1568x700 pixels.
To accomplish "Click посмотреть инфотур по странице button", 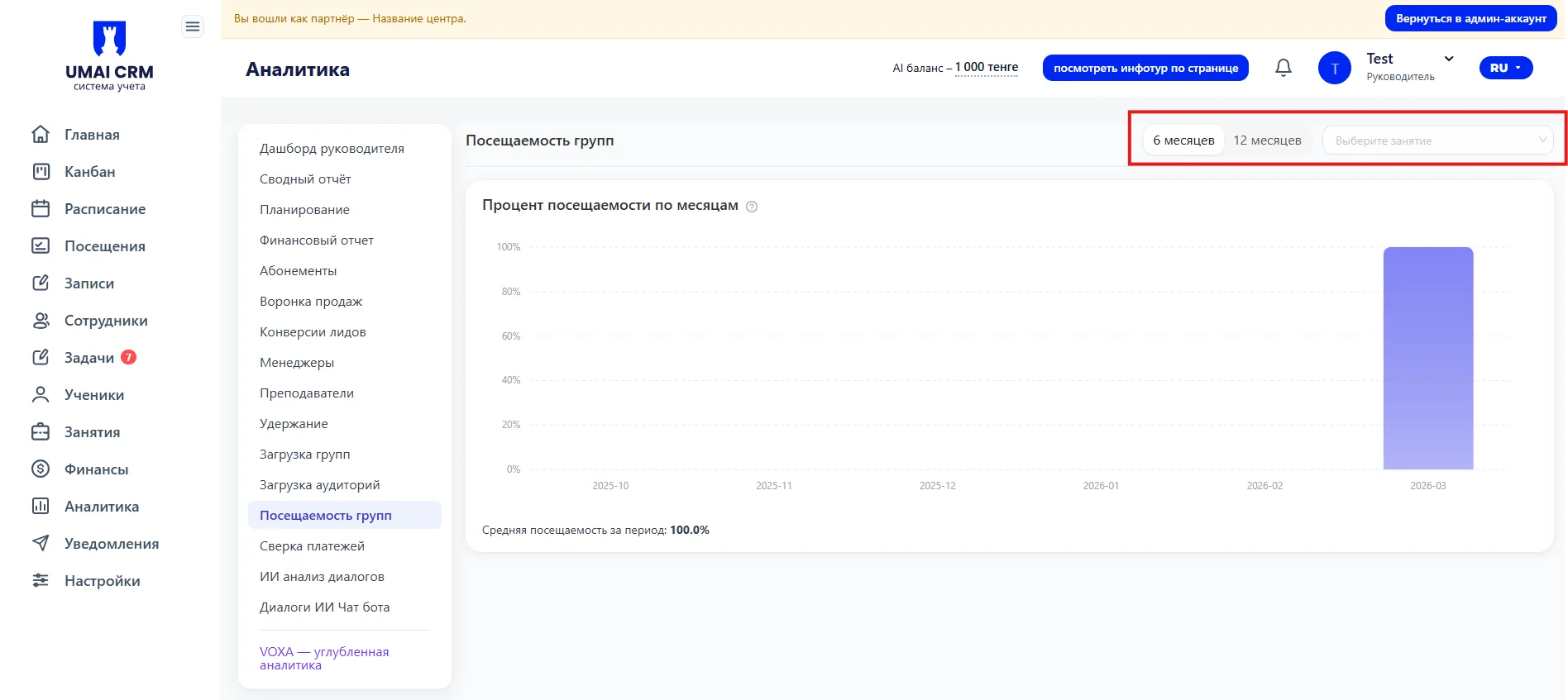I will pos(1145,68).
